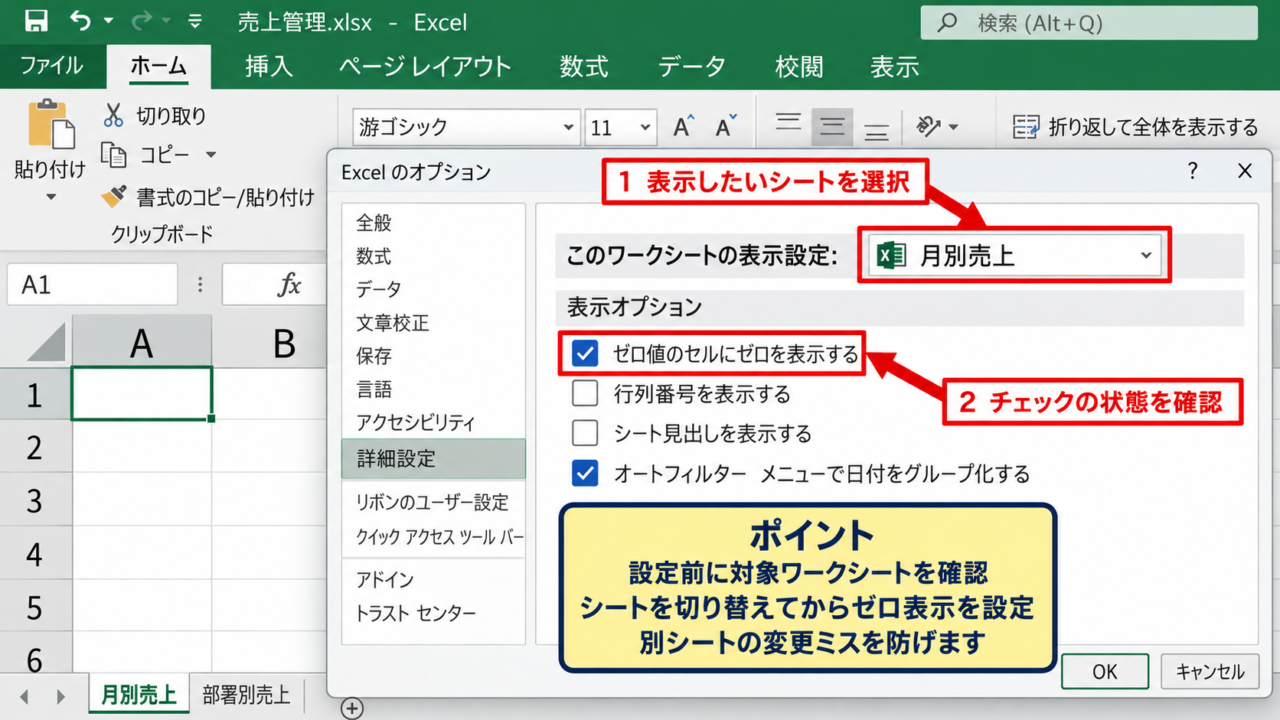Click the next sheet scroll arrow
This screenshot has height=720, width=1280.
tap(60, 696)
